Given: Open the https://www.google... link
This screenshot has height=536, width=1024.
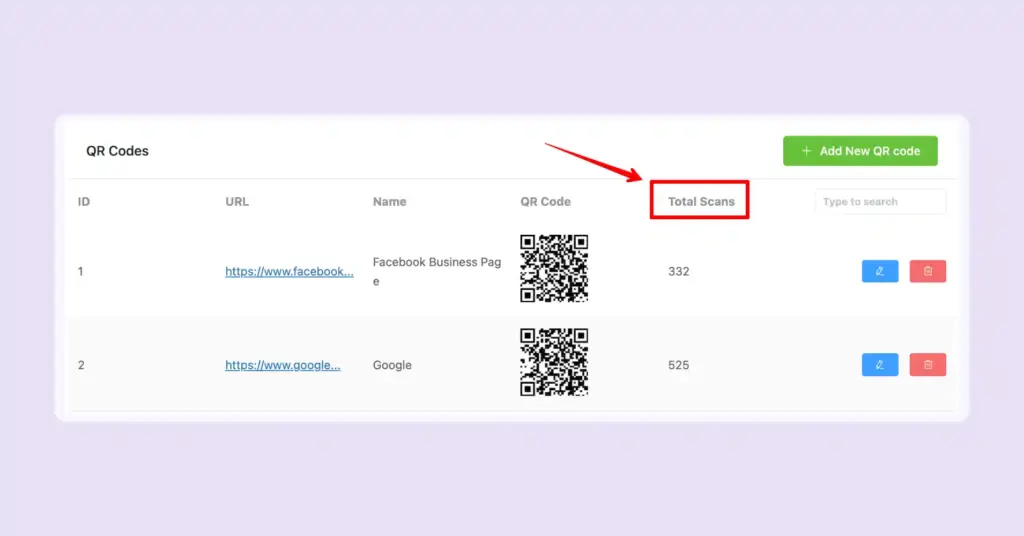Looking at the screenshot, I should pyautogui.click(x=283, y=365).
